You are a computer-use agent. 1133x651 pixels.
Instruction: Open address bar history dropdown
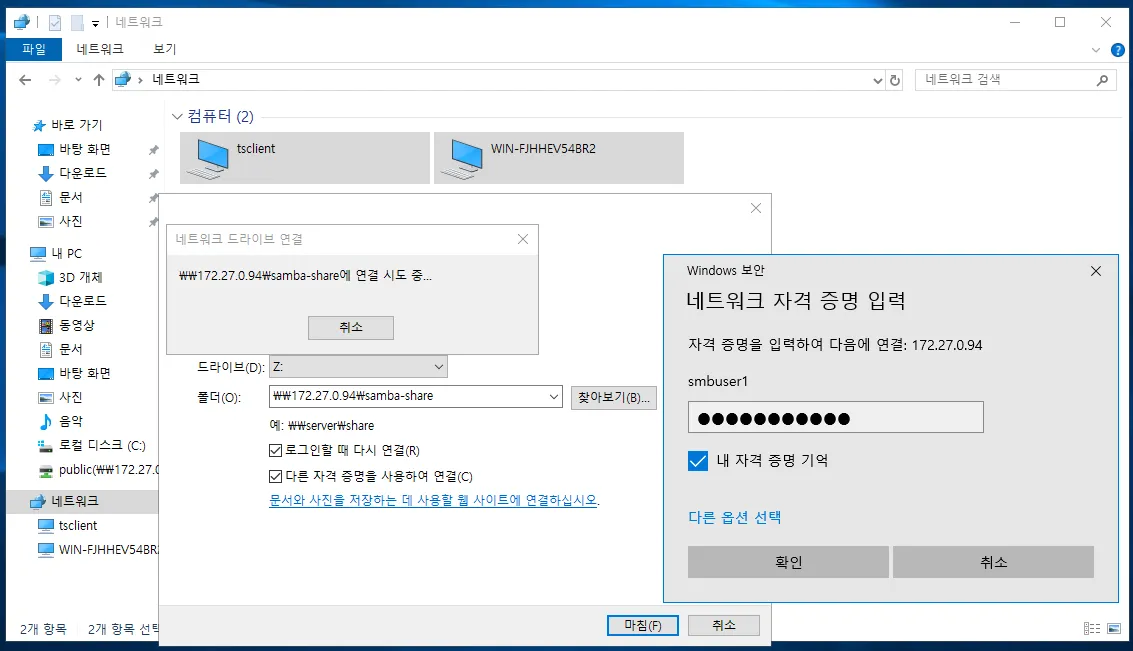(877, 80)
